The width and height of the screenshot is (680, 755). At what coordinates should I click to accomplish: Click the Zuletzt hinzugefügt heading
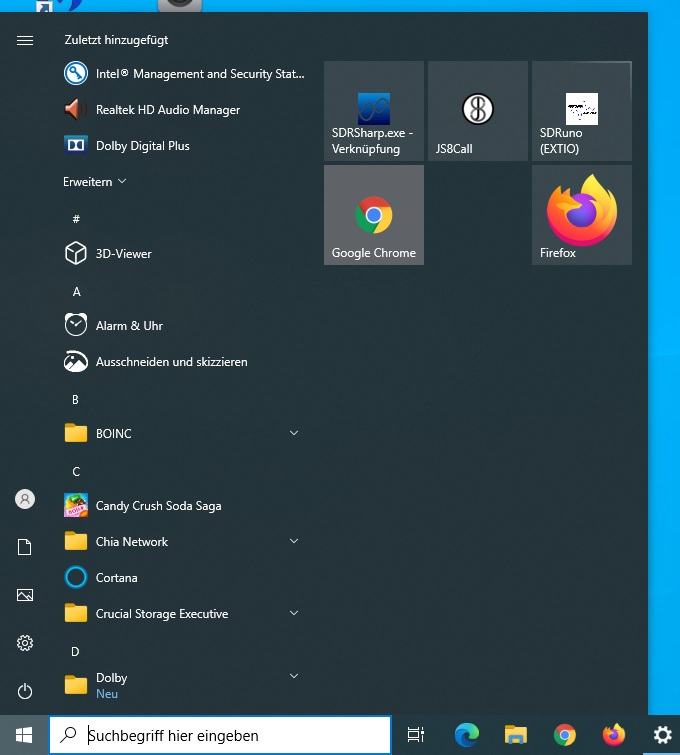click(x=117, y=40)
